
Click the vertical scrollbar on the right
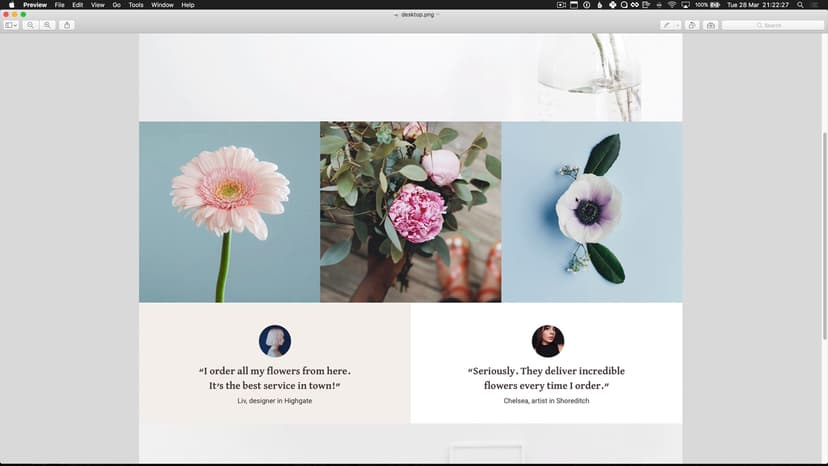tap(823, 200)
